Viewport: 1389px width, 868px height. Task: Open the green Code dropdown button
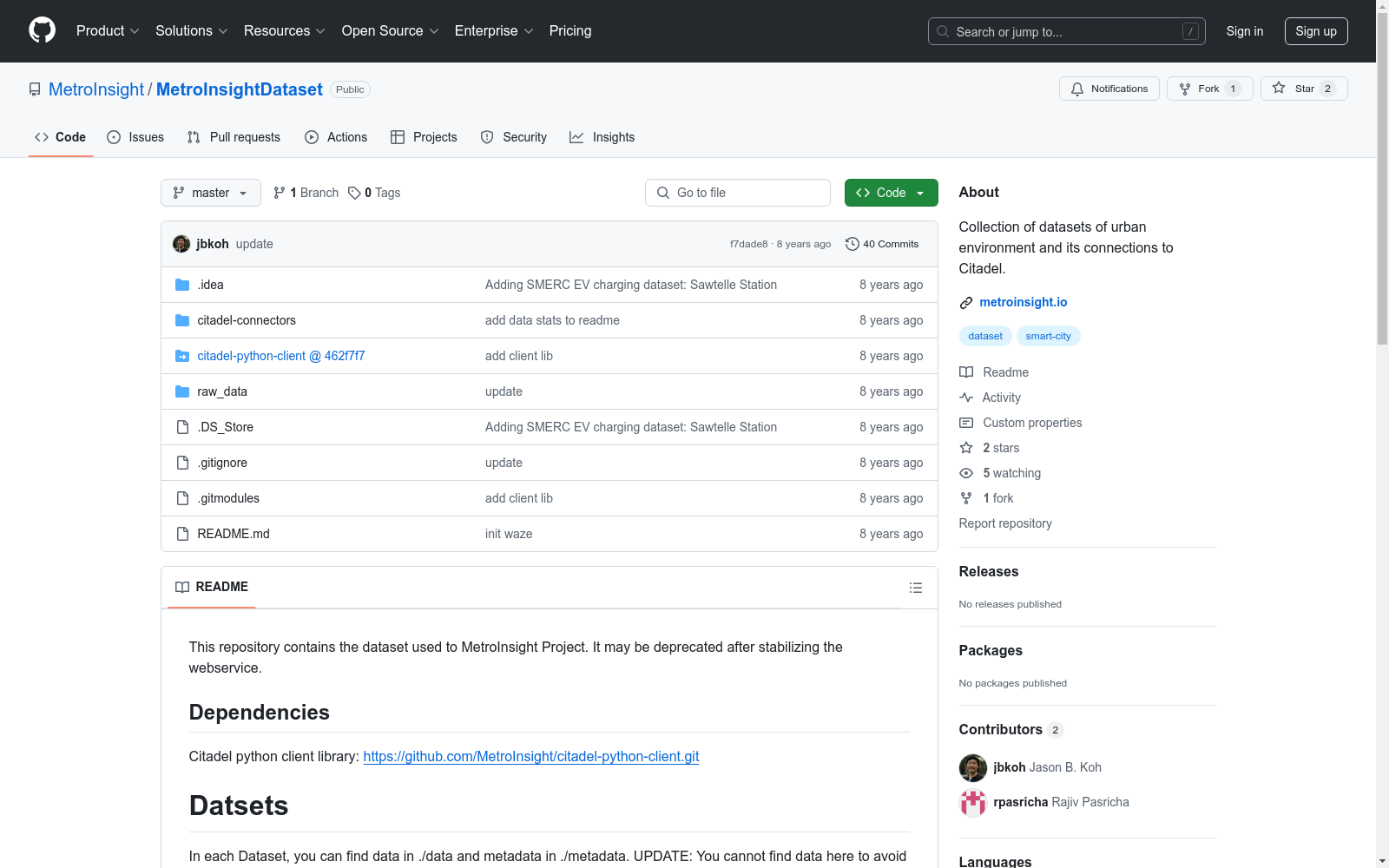(x=892, y=193)
